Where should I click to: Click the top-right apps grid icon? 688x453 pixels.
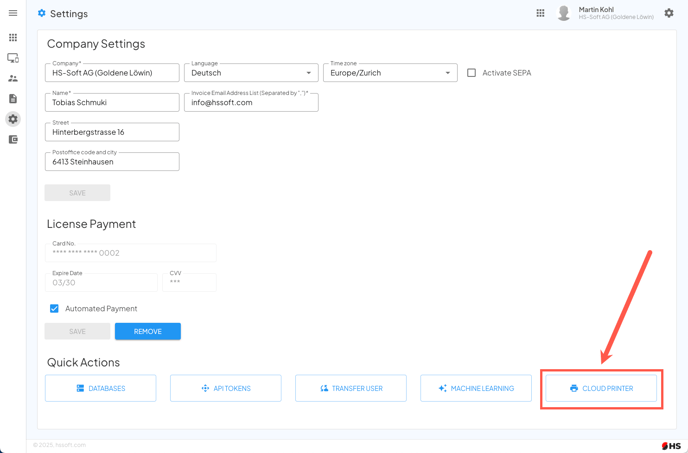coord(540,13)
